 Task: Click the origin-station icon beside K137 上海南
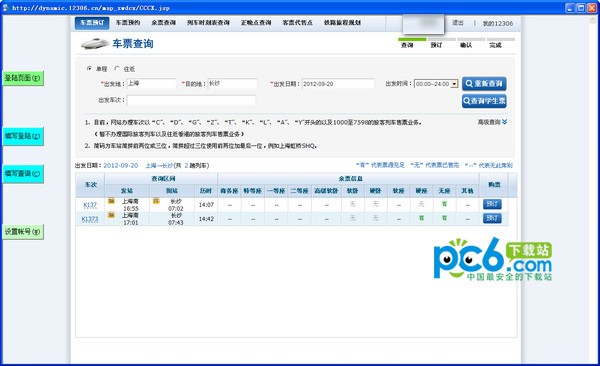tap(111, 201)
